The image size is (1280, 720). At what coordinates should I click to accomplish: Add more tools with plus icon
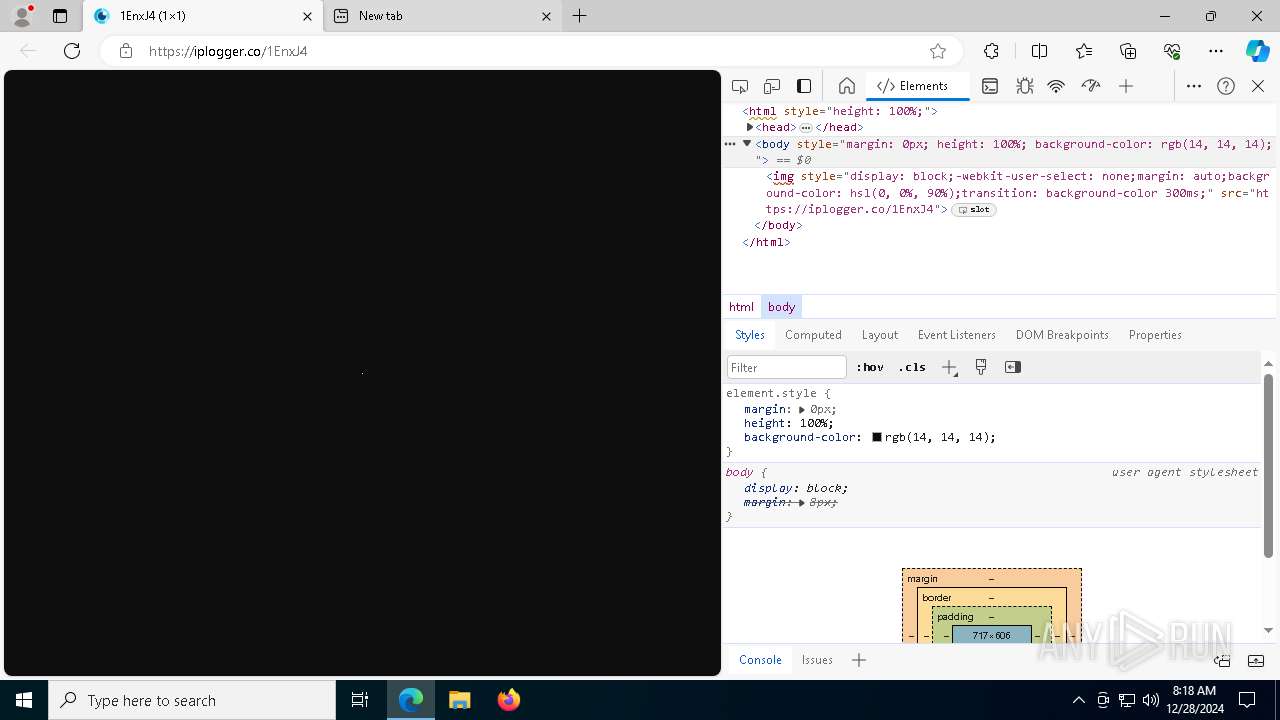tap(1126, 86)
